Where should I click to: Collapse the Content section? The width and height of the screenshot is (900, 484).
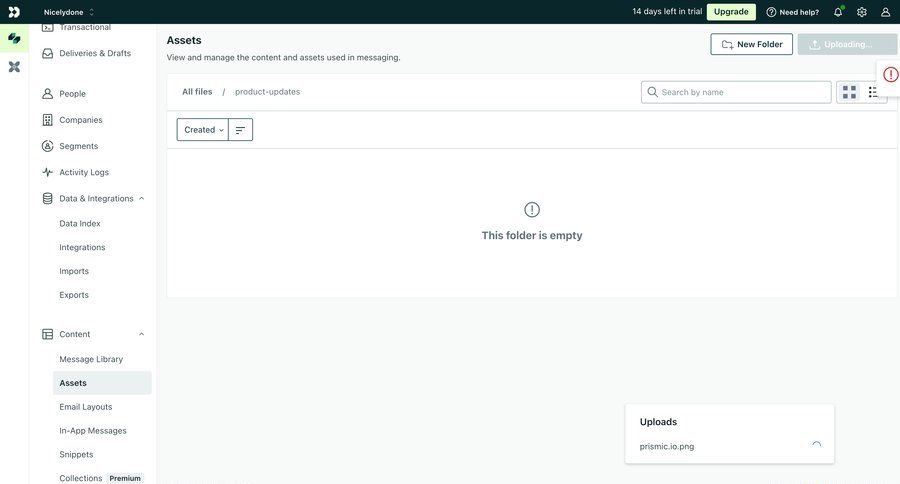point(141,334)
